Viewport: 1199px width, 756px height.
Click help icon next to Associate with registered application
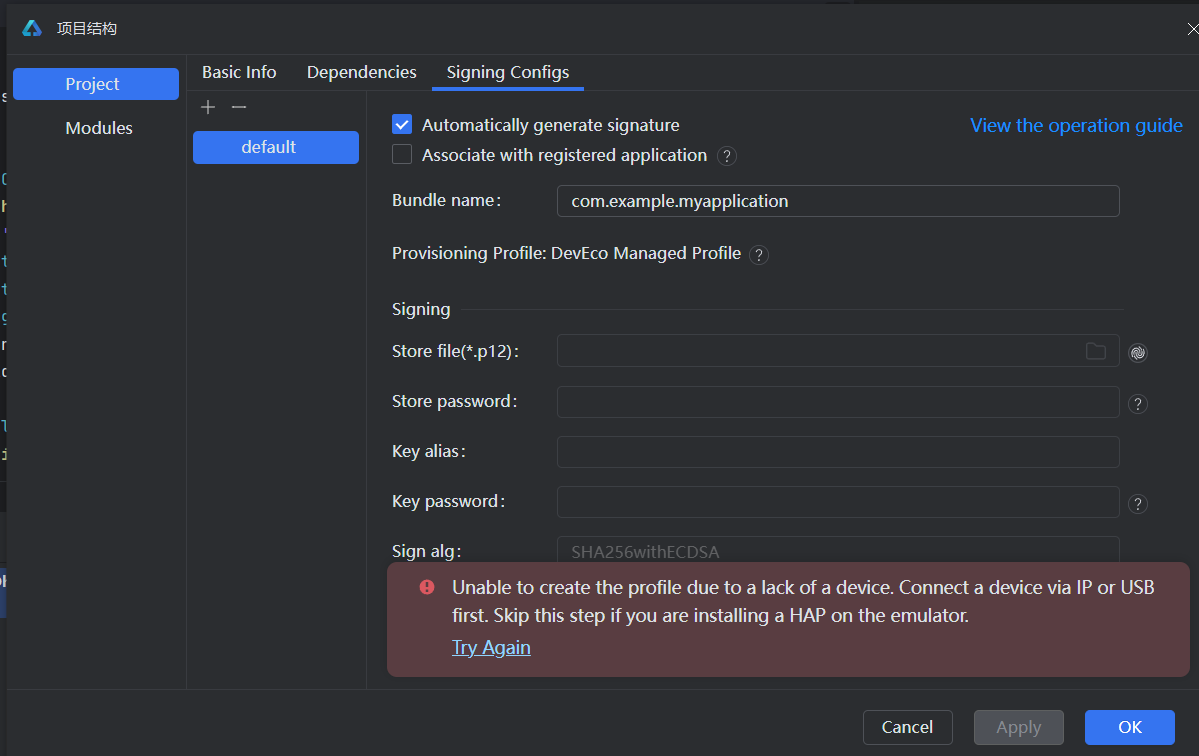pos(727,156)
